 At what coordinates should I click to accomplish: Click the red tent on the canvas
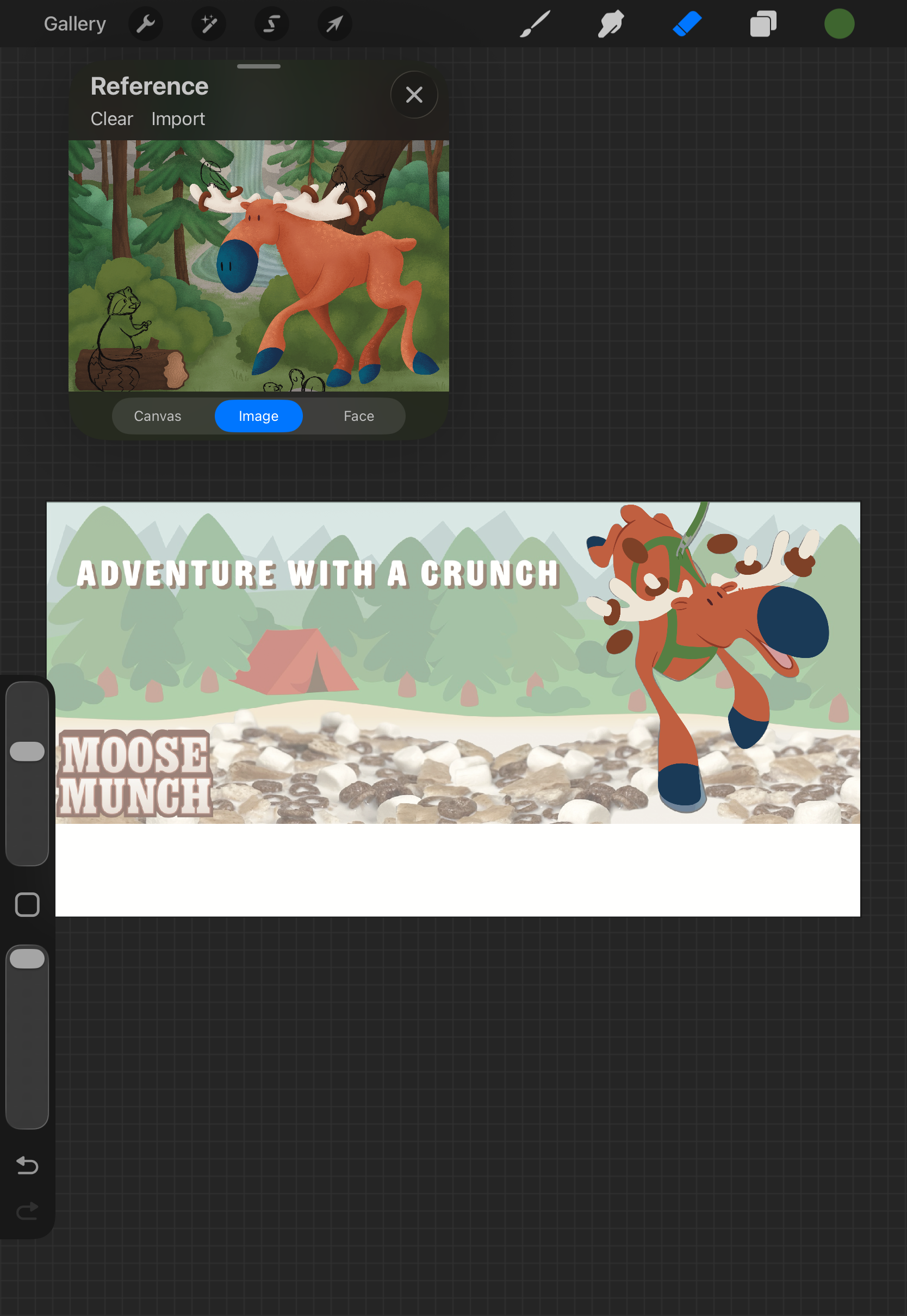point(294,661)
